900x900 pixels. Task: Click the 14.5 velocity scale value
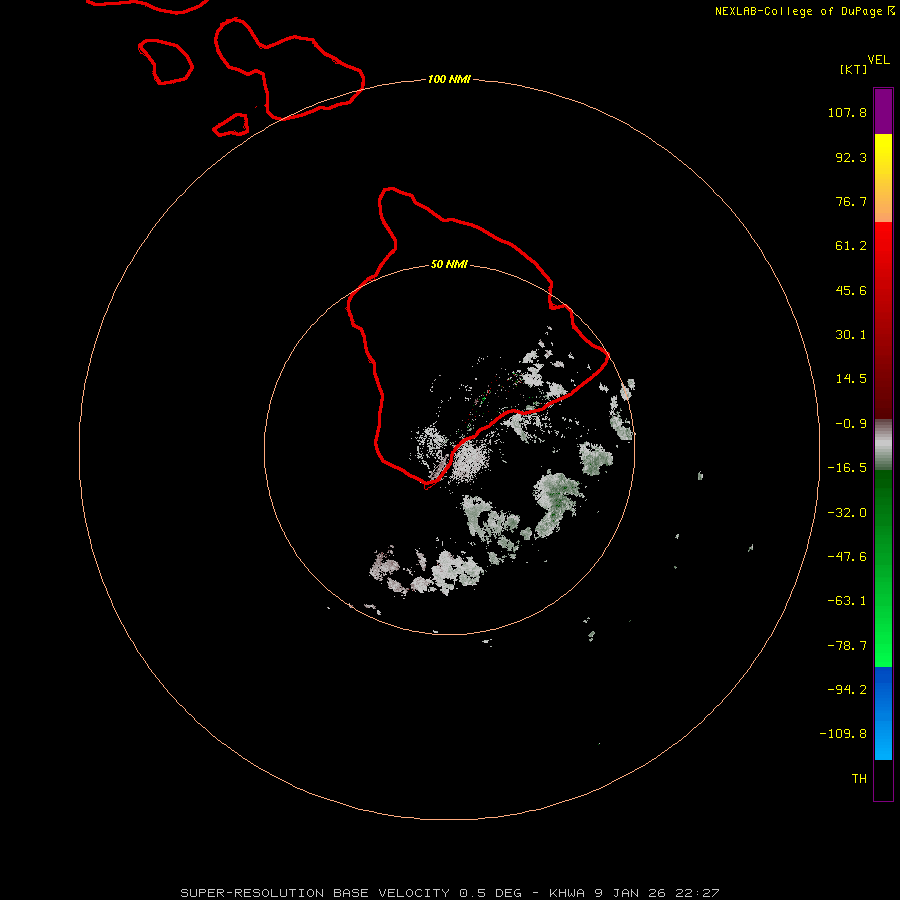tap(851, 379)
